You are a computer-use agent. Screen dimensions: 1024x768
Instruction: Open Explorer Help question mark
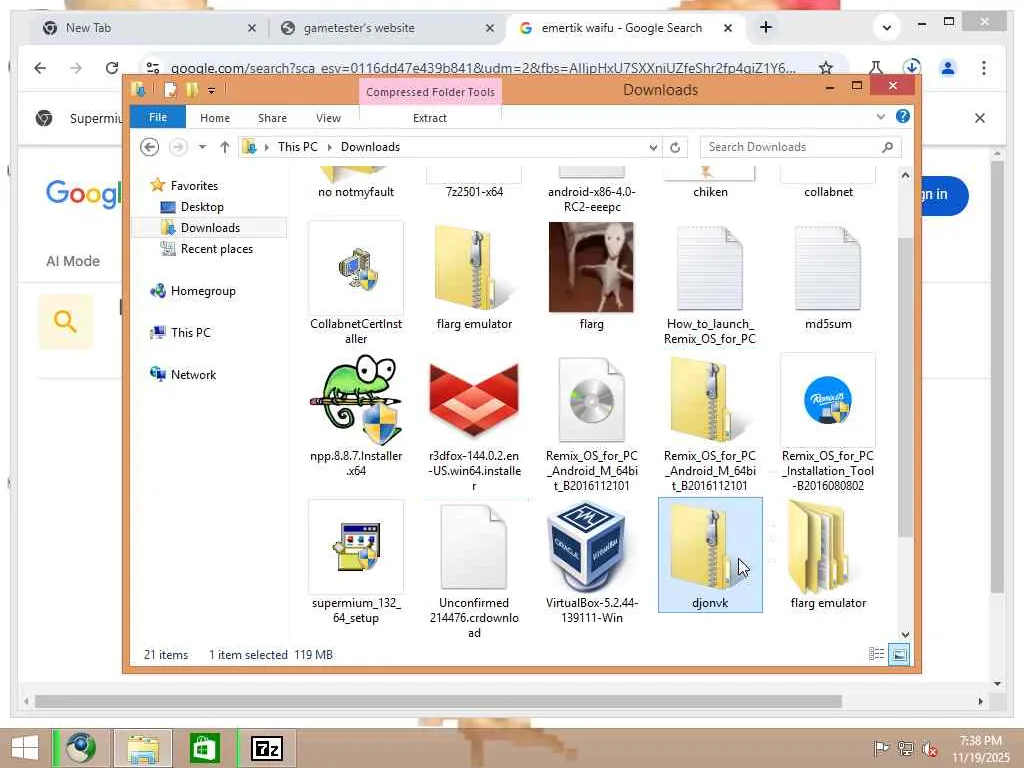coord(903,116)
